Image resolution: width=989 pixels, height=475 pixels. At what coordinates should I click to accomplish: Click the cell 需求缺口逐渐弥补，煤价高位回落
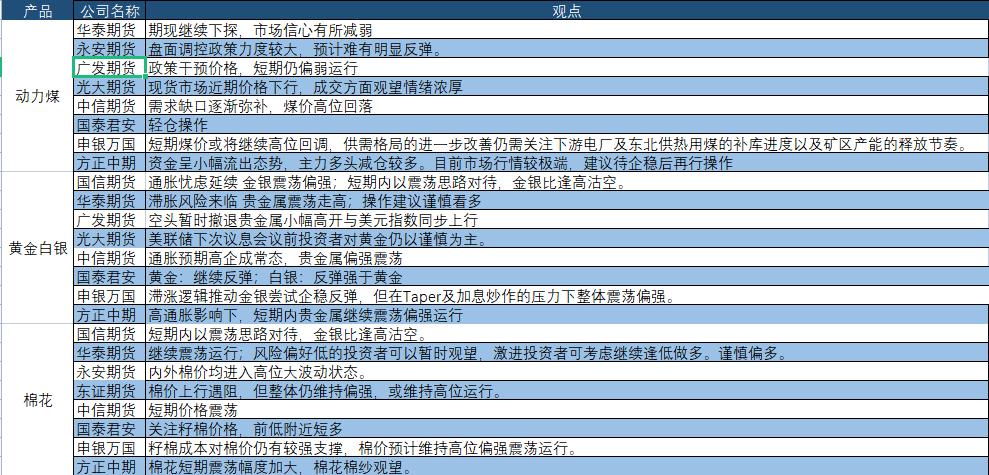click(567, 105)
